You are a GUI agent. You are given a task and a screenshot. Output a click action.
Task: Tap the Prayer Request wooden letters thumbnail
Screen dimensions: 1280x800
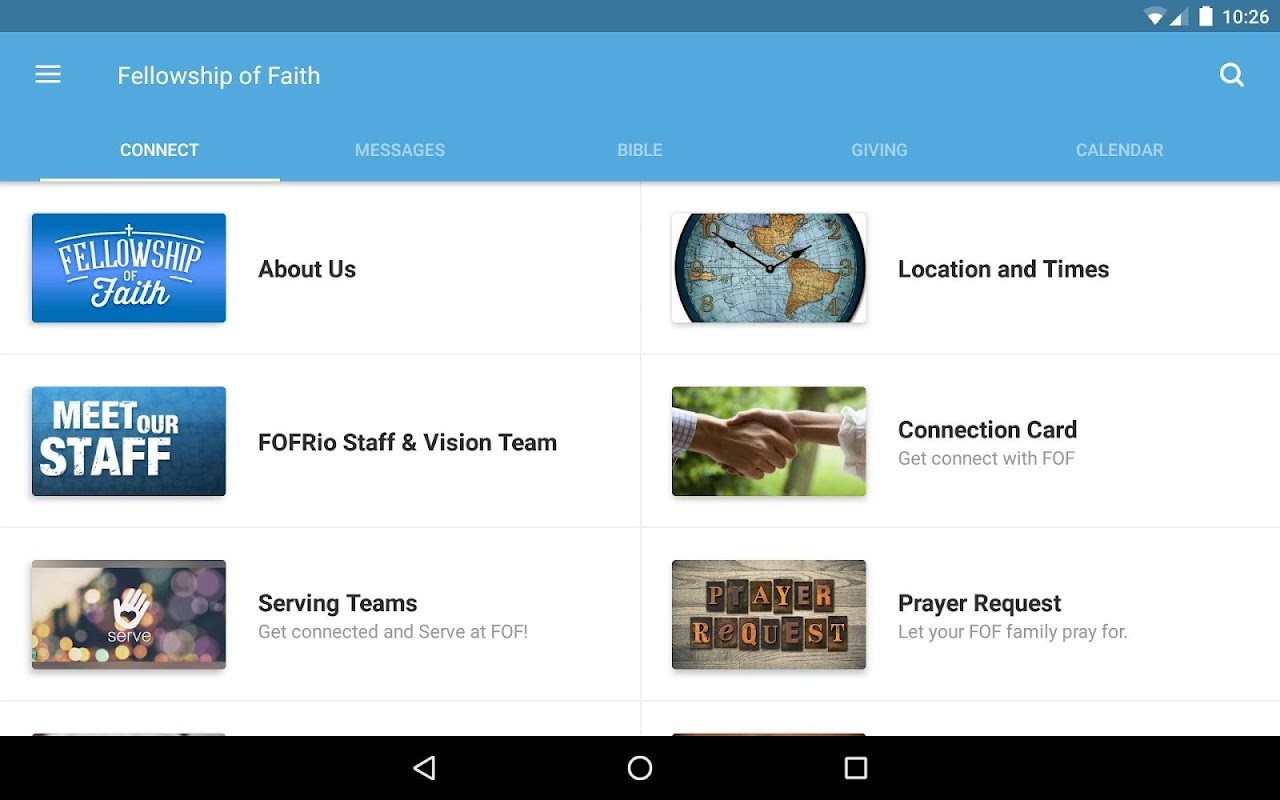[769, 614]
